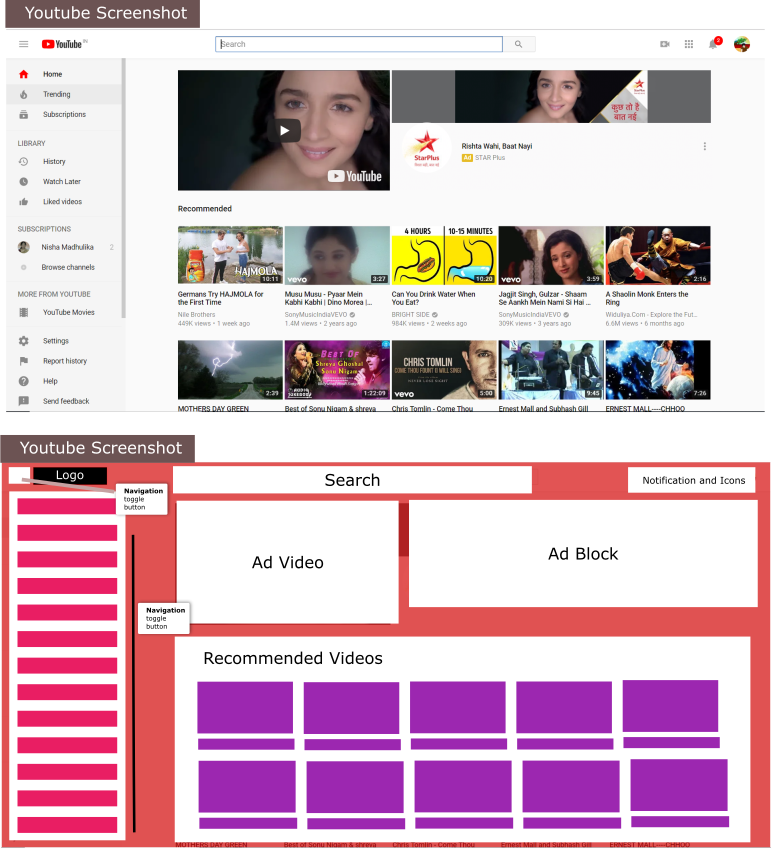Open the Chris Tomlin video thumbnail
The image size is (772, 849).
click(x=444, y=370)
